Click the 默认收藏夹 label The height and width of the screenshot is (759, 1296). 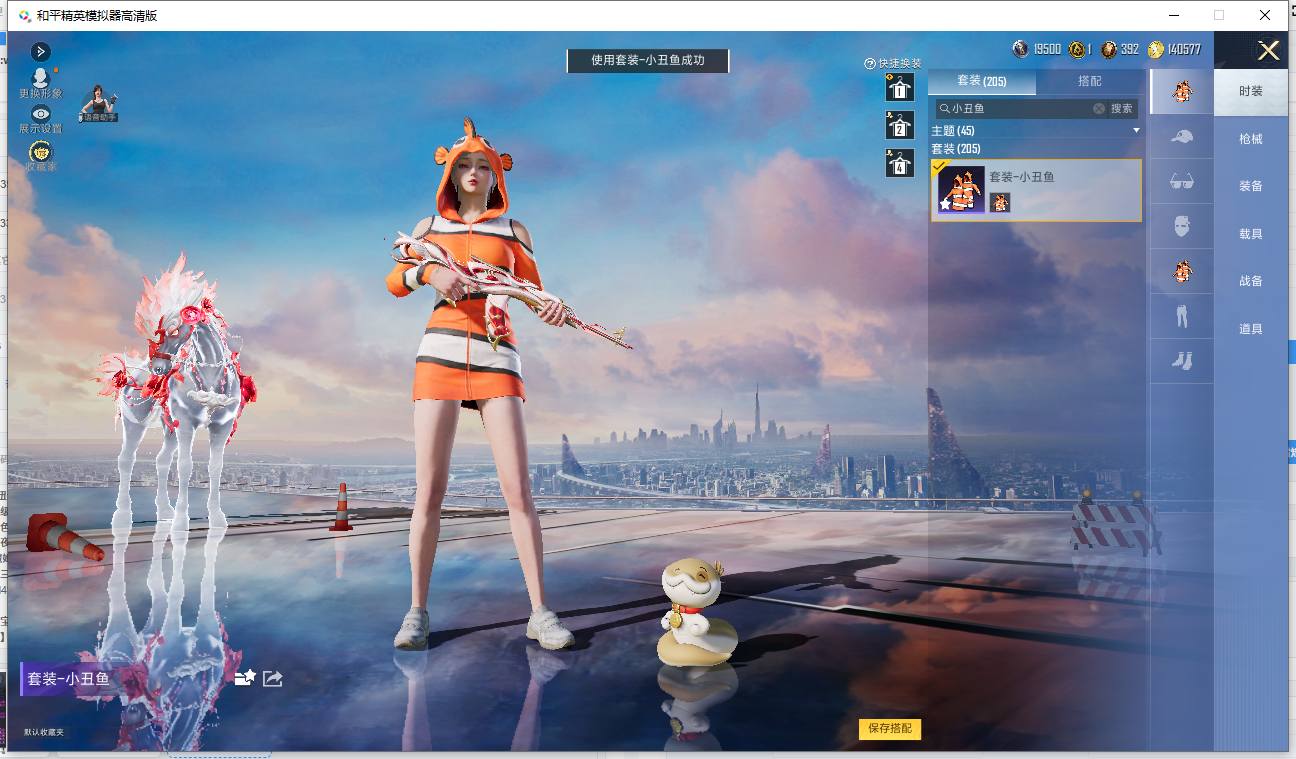[x=44, y=733]
